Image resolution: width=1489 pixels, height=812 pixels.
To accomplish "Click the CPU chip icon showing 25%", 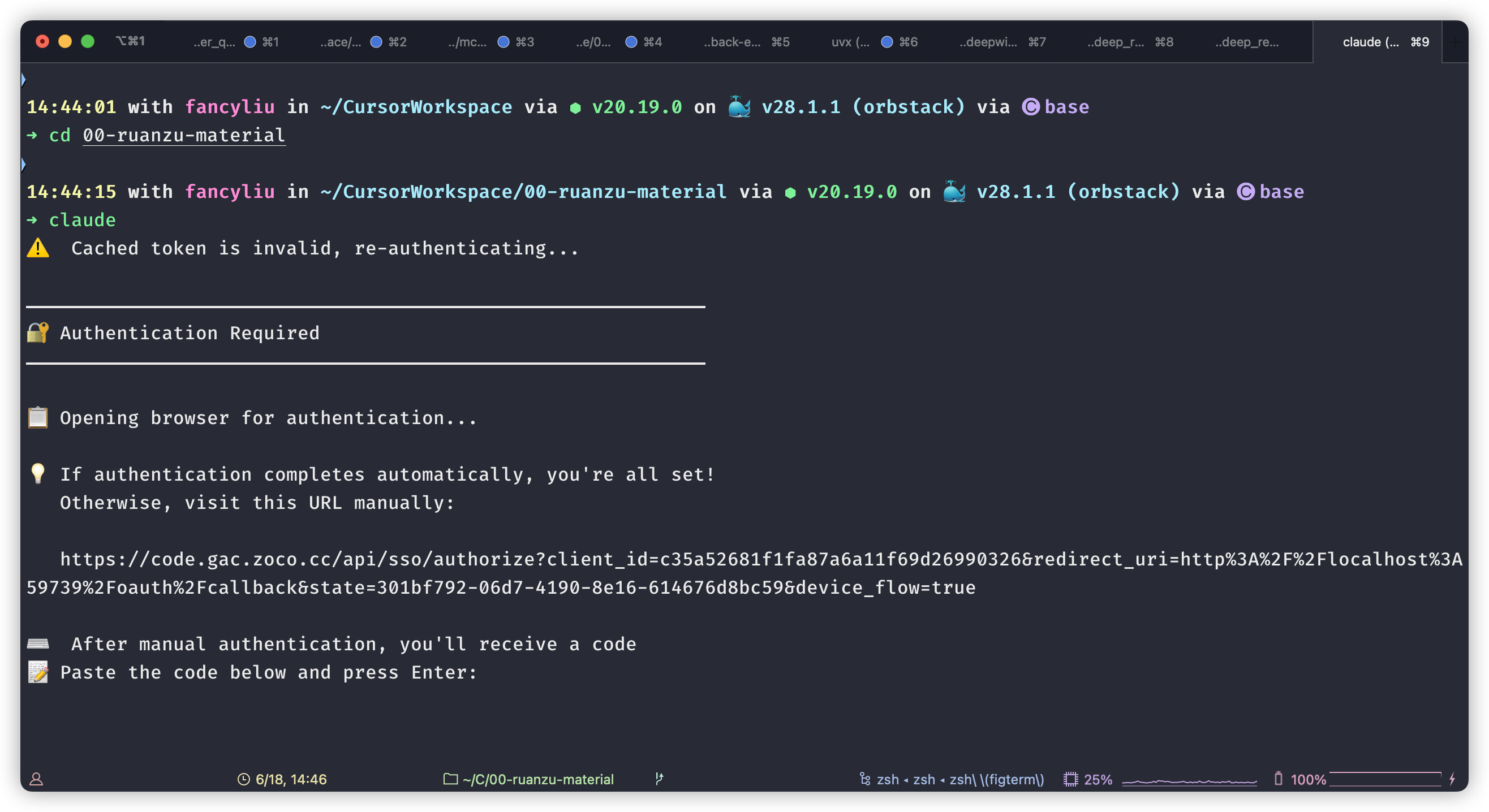I will tap(1070, 779).
